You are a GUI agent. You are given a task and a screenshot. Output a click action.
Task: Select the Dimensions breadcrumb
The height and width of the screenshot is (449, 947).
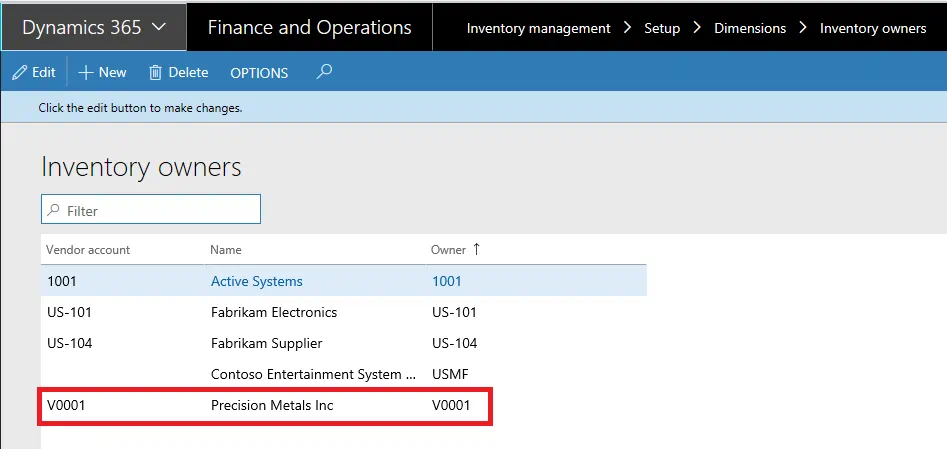point(750,28)
